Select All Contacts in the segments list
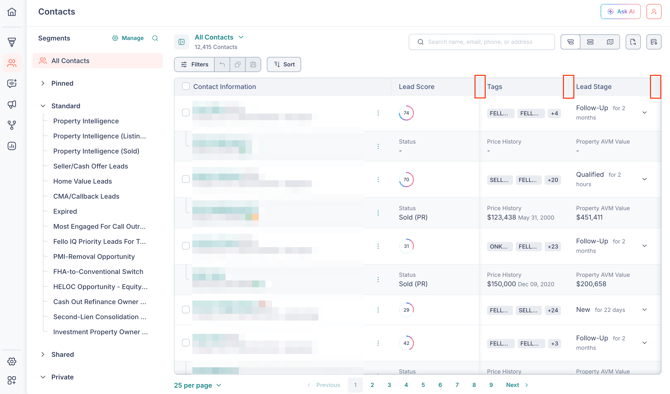The image size is (670, 394). pyautogui.click(x=98, y=61)
